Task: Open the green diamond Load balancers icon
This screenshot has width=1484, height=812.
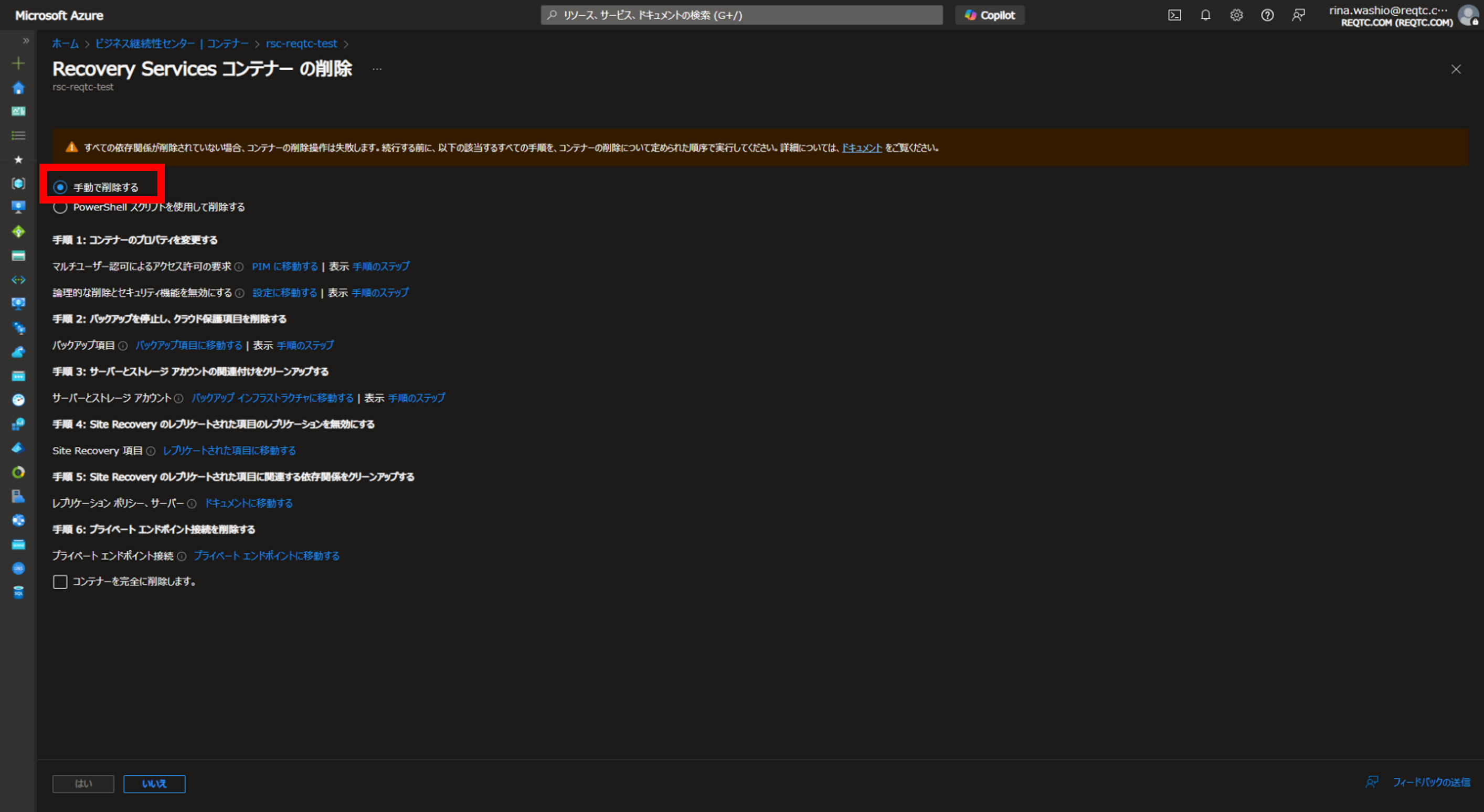Action: coord(18,231)
